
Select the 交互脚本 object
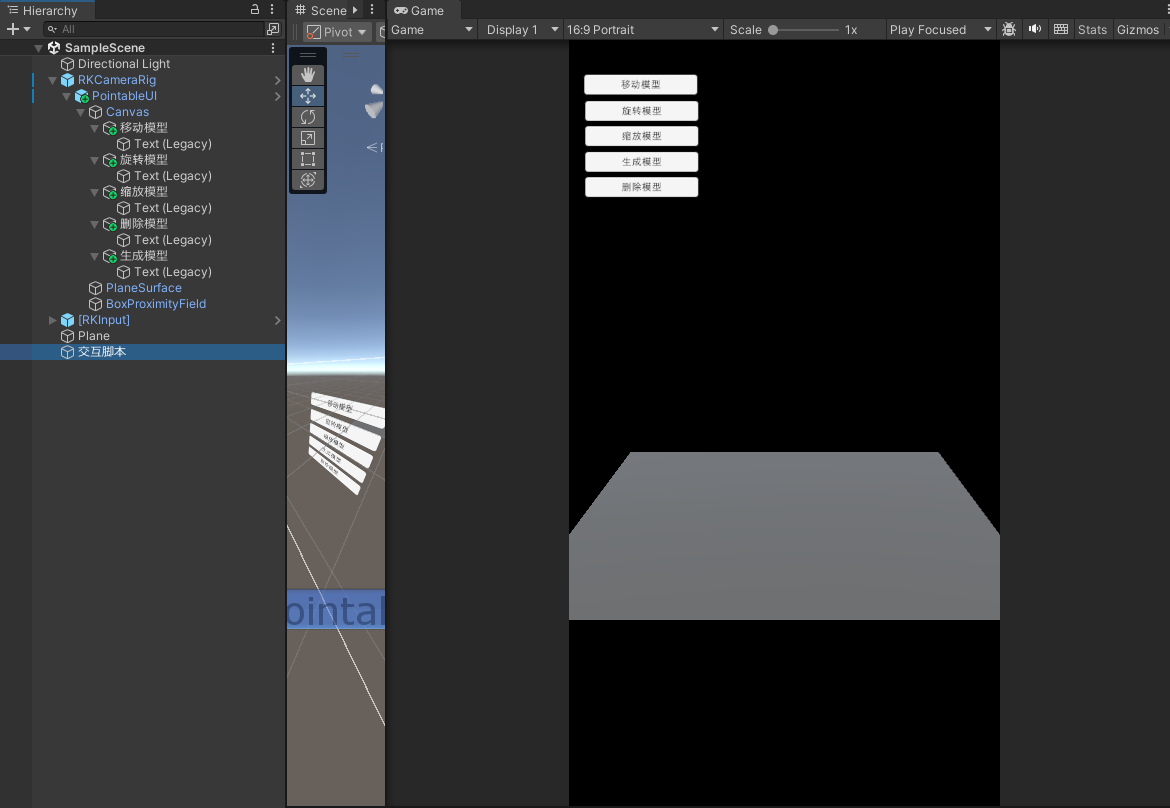101,352
